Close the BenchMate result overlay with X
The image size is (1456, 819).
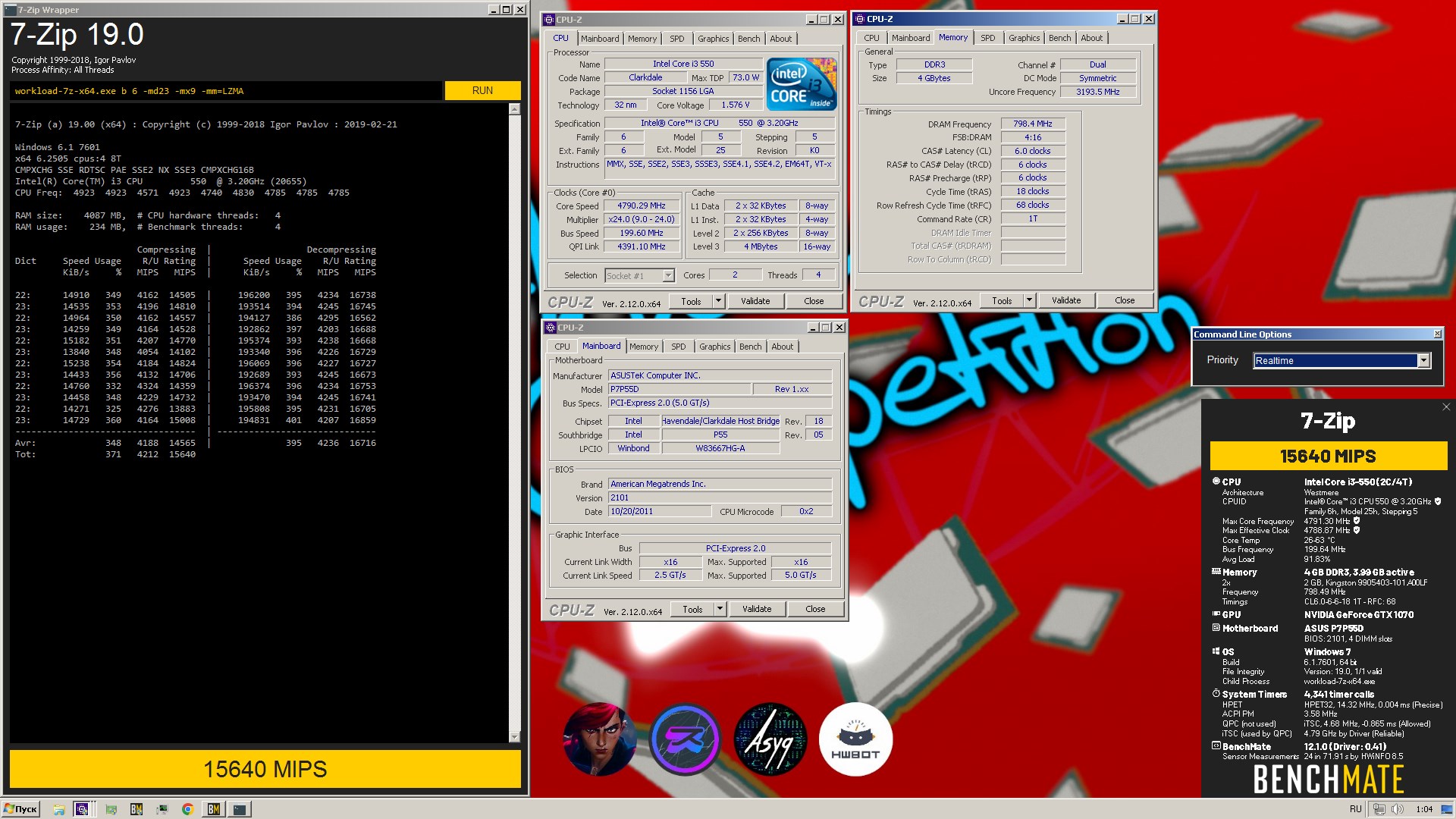click(1446, 407)
